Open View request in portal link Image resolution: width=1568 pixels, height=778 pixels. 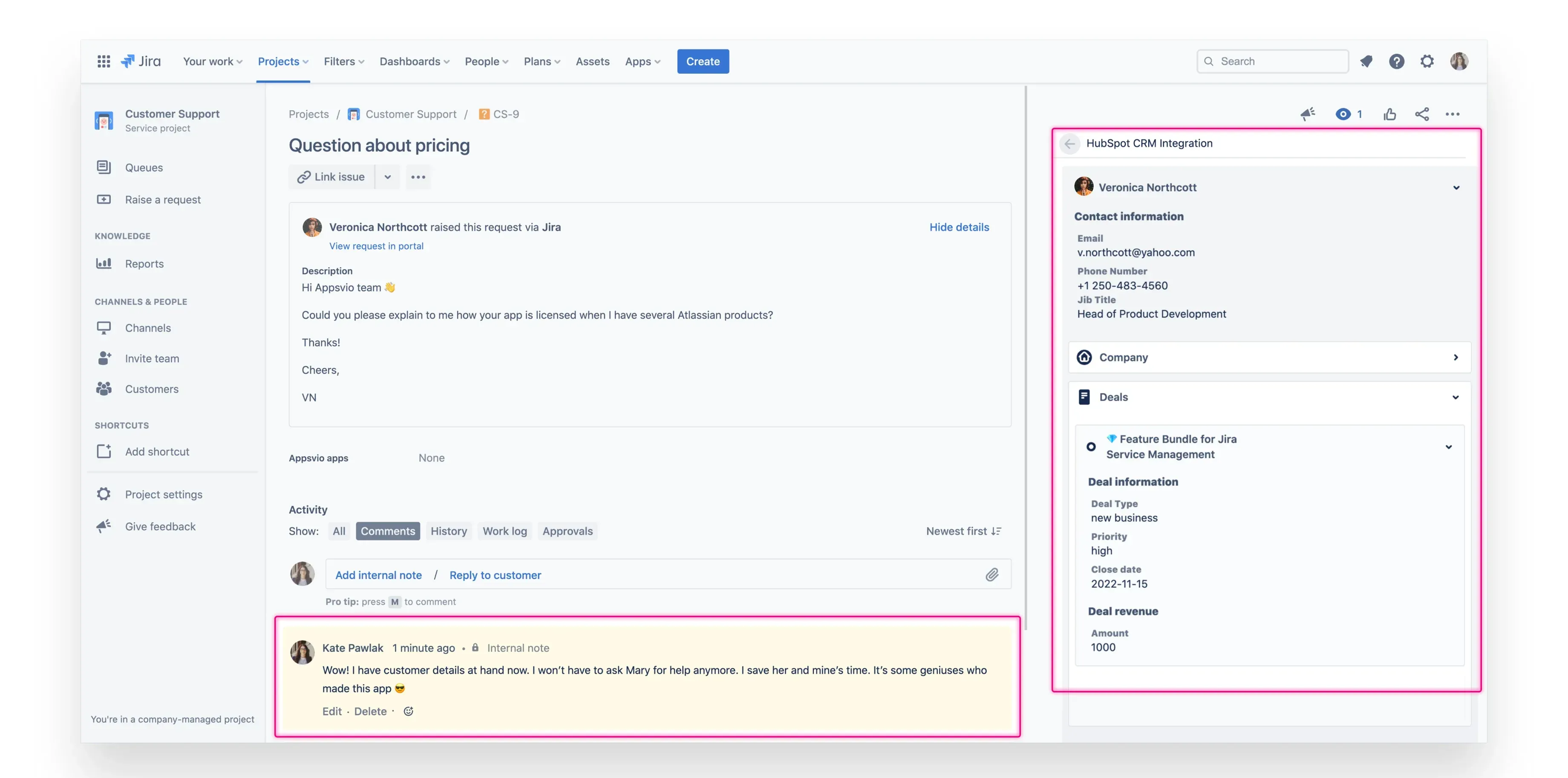coord(376,246)
